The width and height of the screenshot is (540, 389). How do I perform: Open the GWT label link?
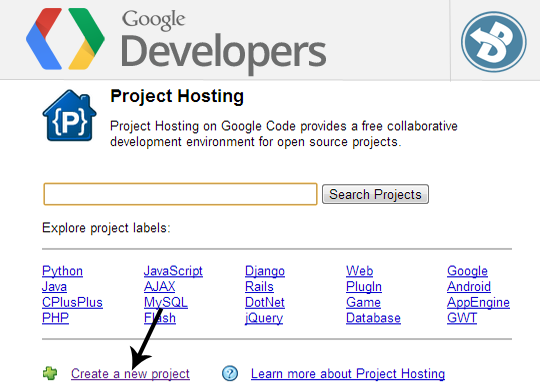[x=462, y=318]
